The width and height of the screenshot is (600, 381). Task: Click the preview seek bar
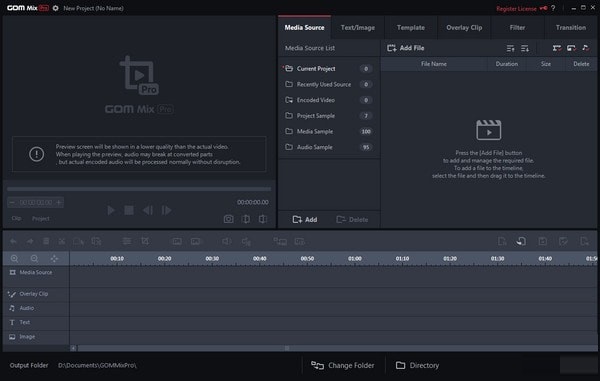point(139,189)
